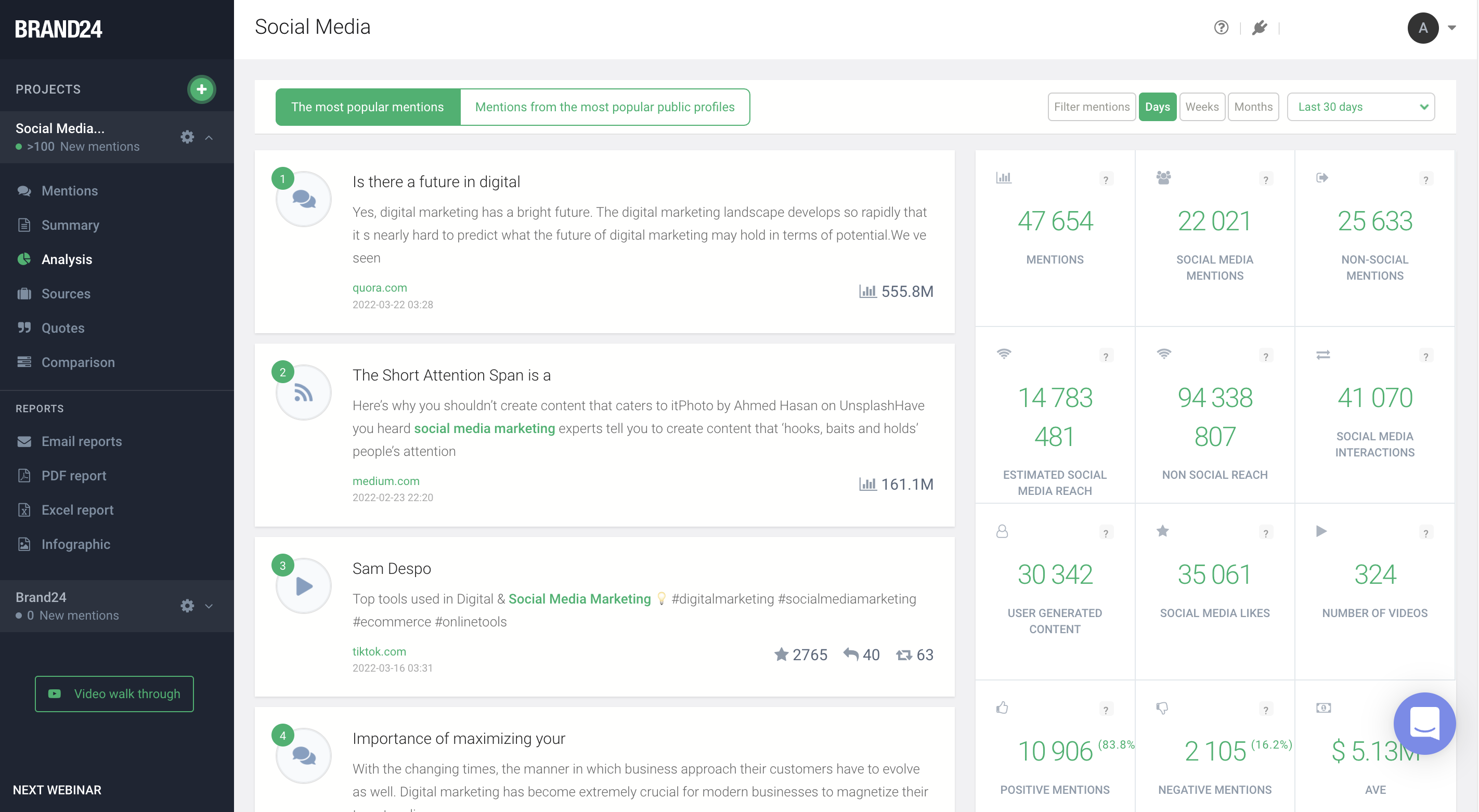This screenshot has height=812, width=1479.
Task: Open the Summary panel
Action: 70,225
